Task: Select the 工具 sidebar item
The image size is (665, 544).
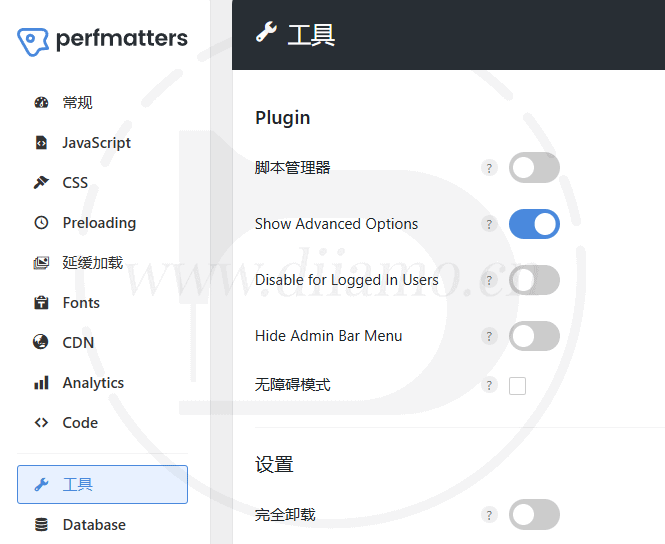Action: point(102,484)
